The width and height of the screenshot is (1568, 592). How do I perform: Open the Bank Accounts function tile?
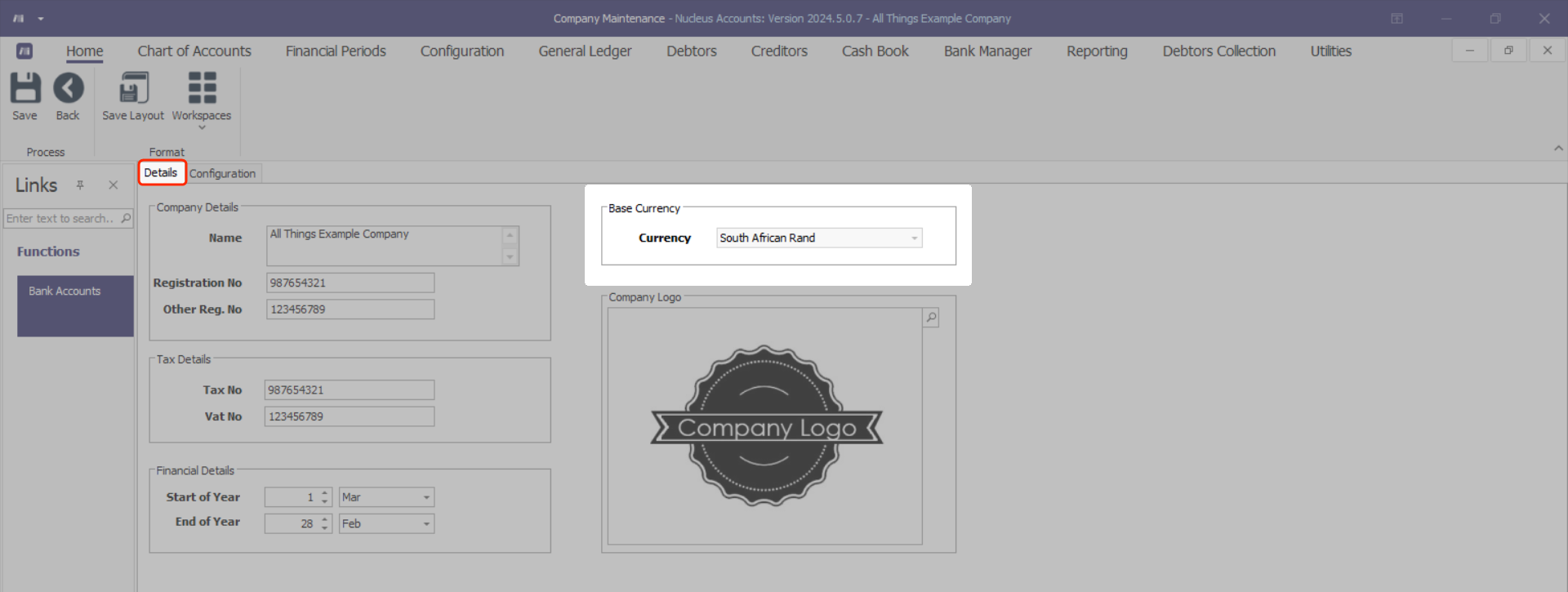[75, 305]
